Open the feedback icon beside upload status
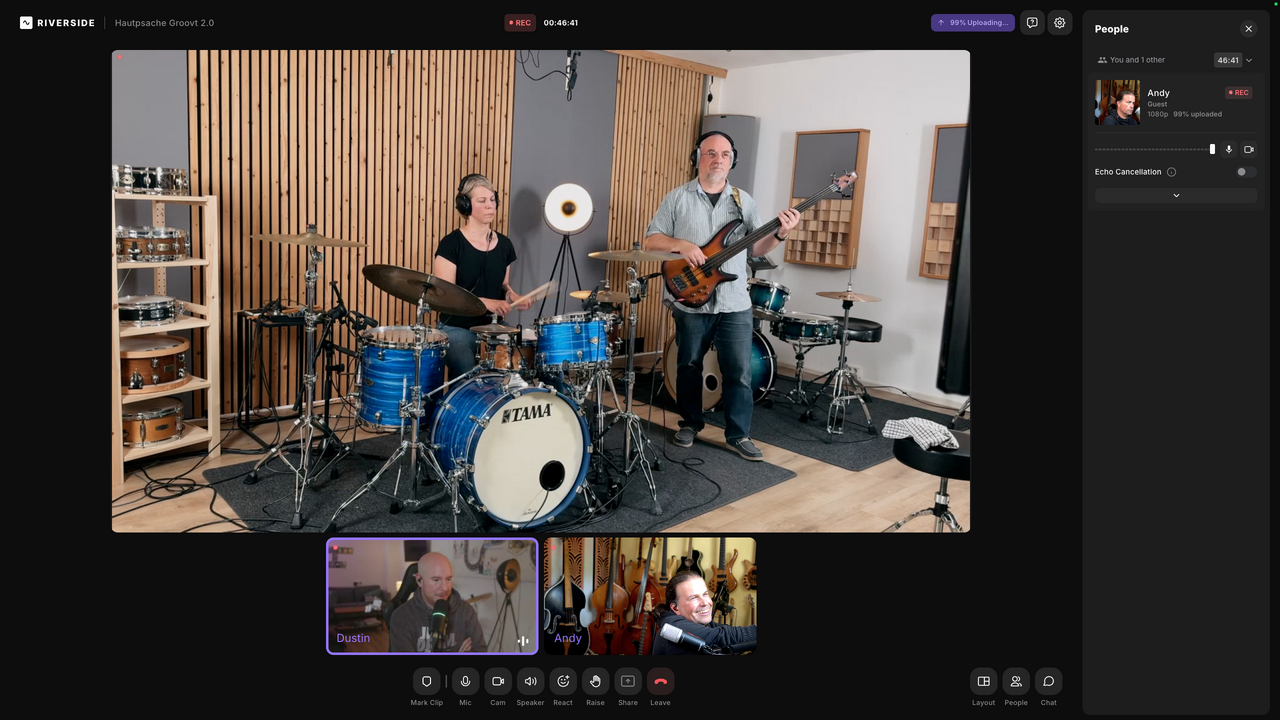The height and width of the screenshot is (720, 1280). click(x=1032, y=22)
